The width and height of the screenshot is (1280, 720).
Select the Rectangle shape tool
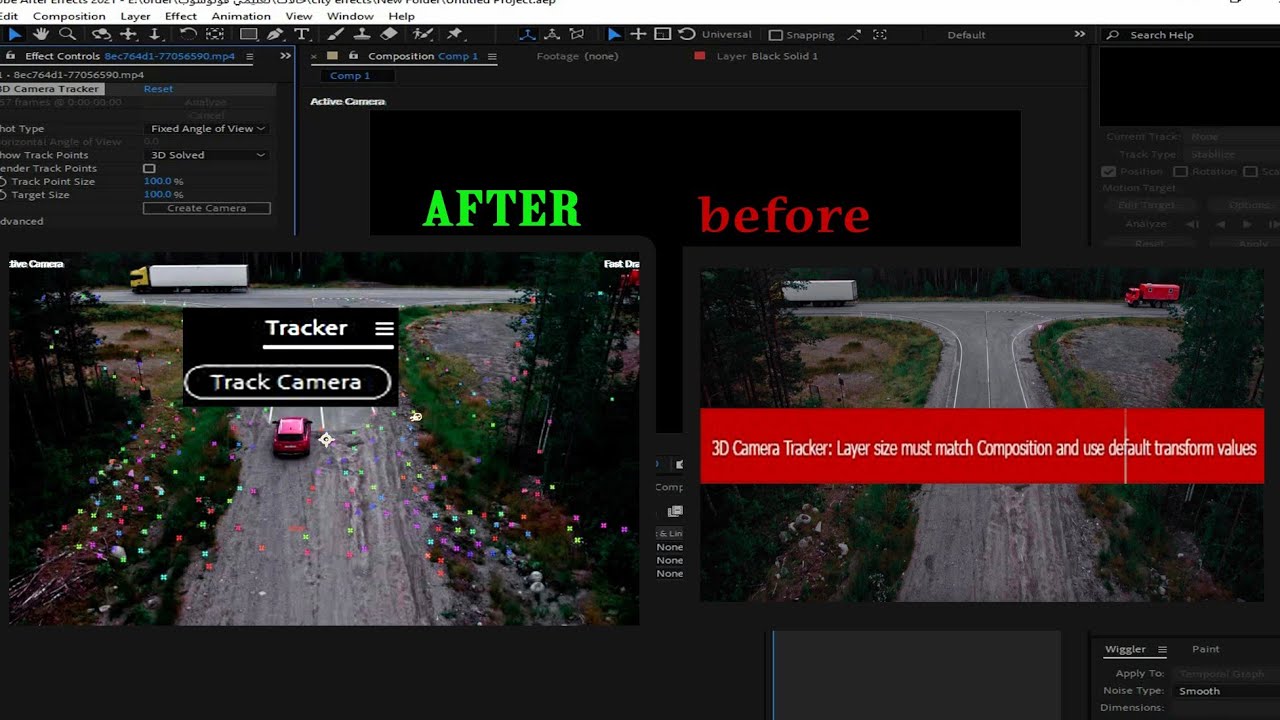click(249, 34)
